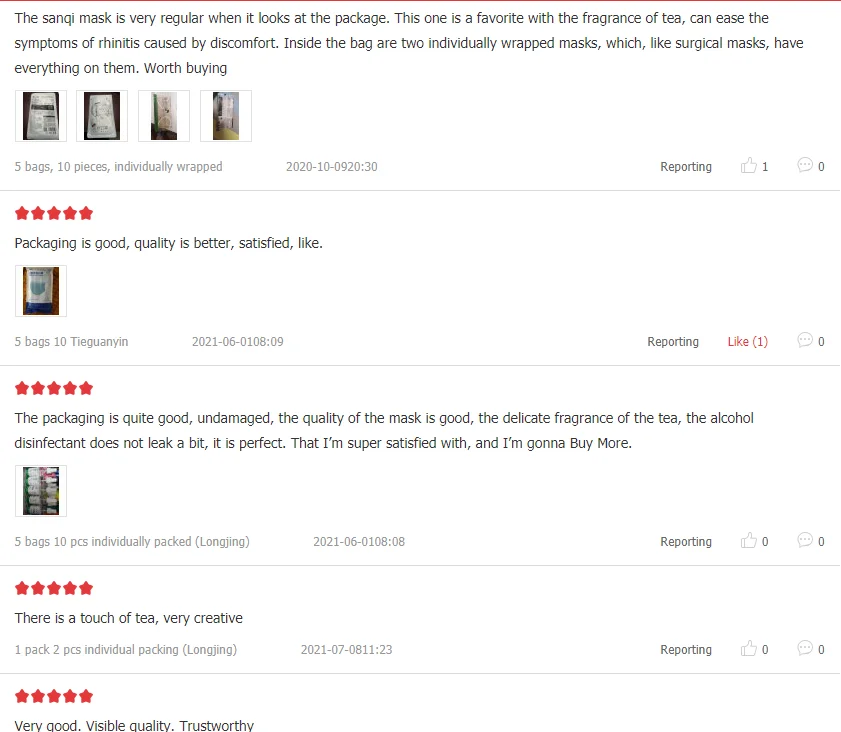This screenshot has height=732, width=841.
Task: Open fourth photo in sanqi mask review
Action: (226, 116)
